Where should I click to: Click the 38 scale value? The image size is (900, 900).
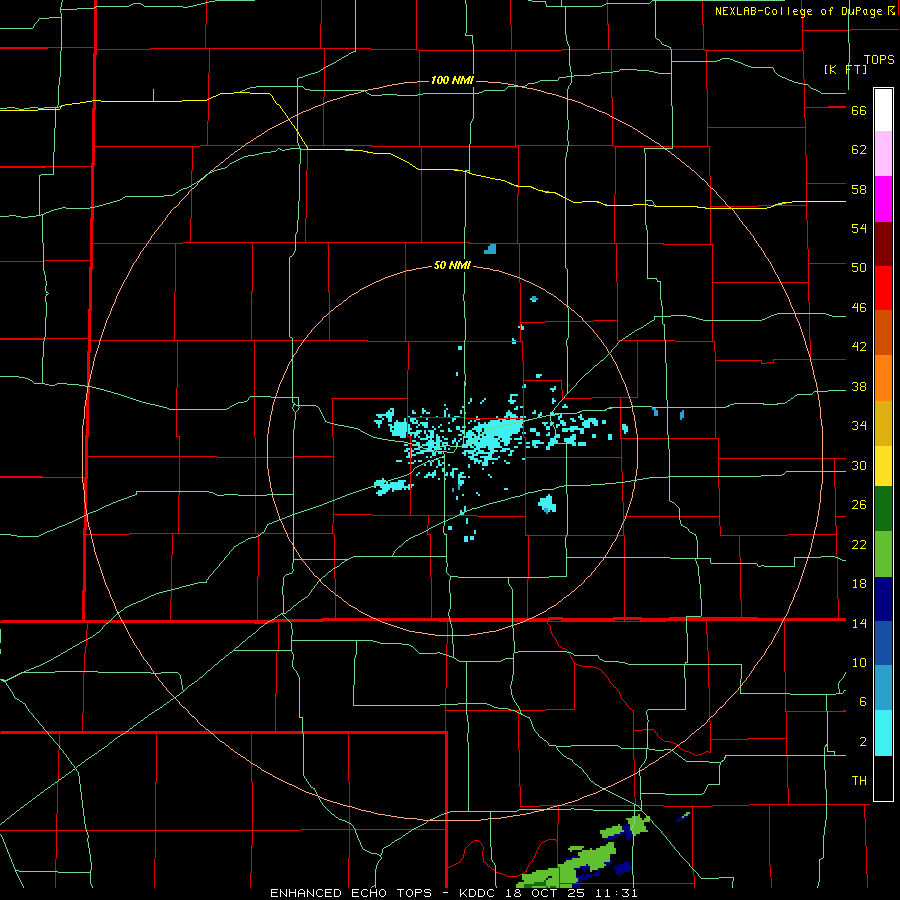(859, 387)
